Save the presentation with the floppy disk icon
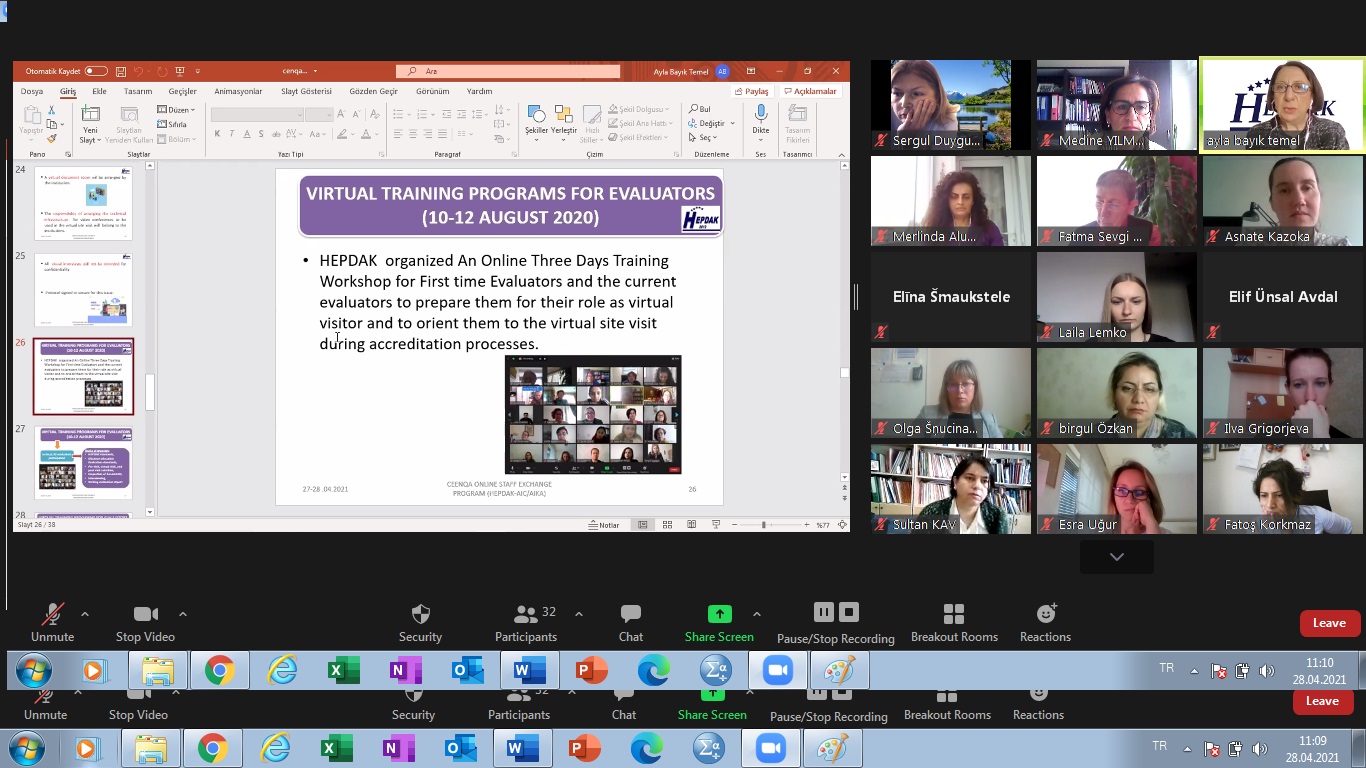 pyautogui.click(x=121, y=71)
